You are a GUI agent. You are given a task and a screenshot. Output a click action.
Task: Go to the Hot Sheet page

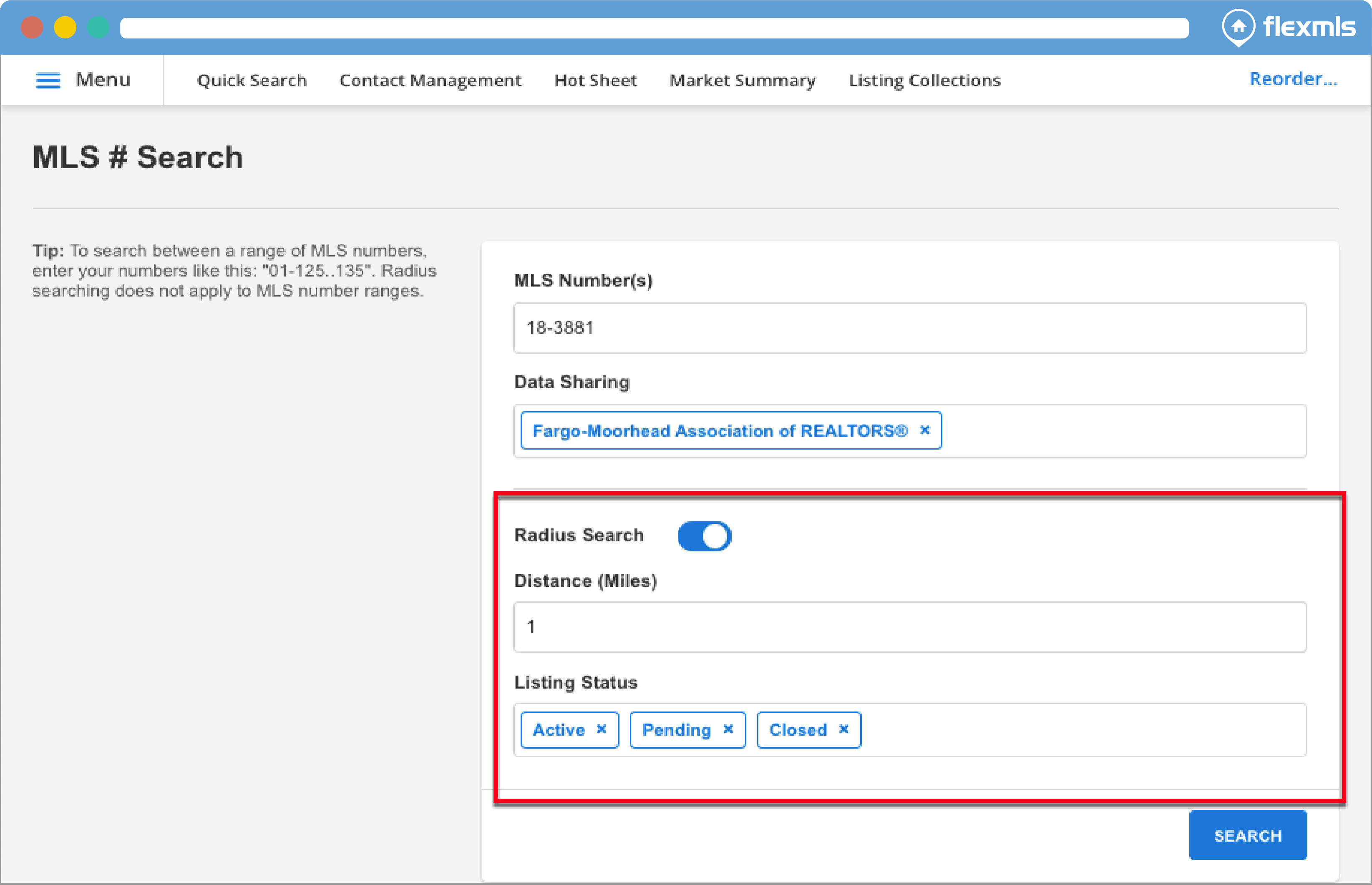595,80
